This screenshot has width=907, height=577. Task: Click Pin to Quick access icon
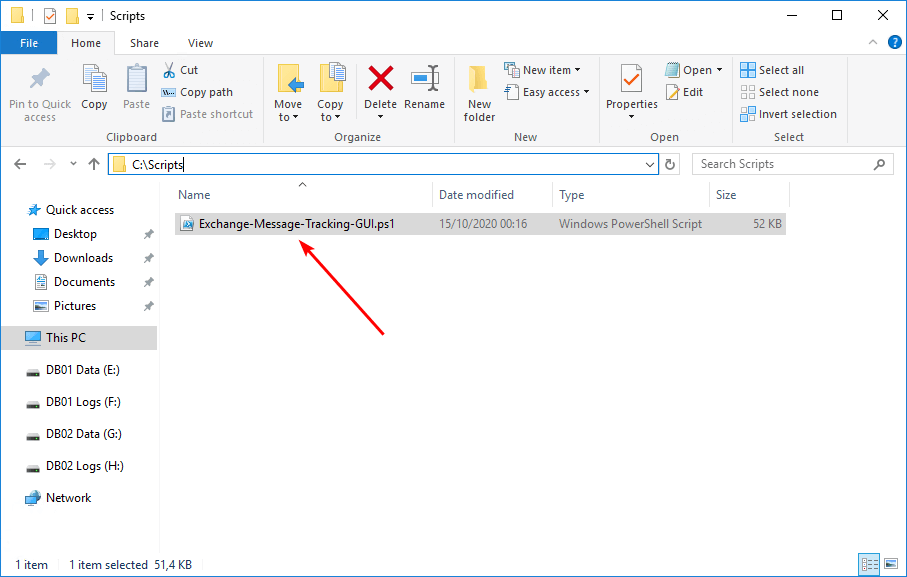[x=40, y=79]
